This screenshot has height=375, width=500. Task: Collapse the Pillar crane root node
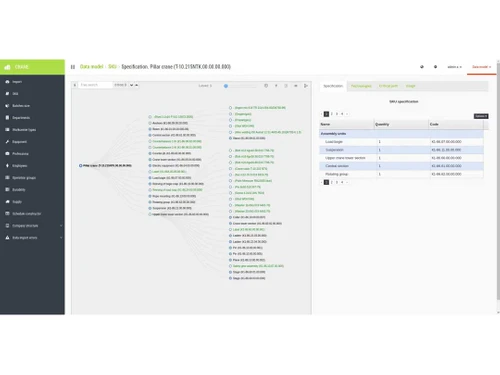click(x=81, y=166)
